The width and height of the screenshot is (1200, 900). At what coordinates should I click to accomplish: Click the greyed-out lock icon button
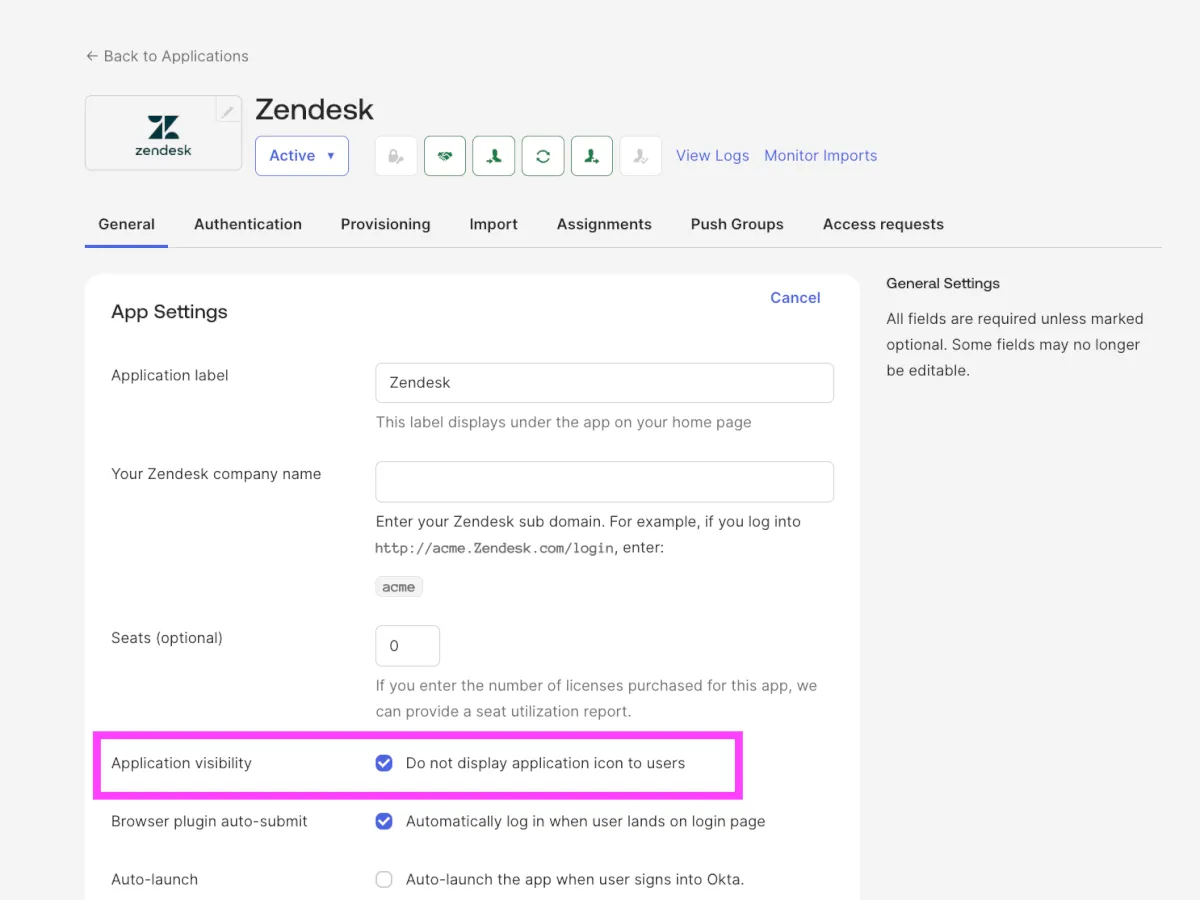coord(396,156)
